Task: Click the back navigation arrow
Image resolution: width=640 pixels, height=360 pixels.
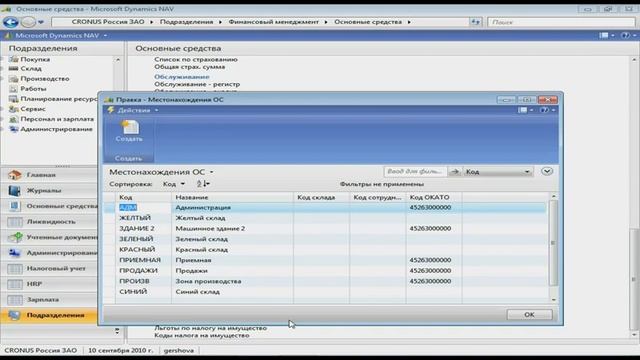Action: tap(11, 22)
